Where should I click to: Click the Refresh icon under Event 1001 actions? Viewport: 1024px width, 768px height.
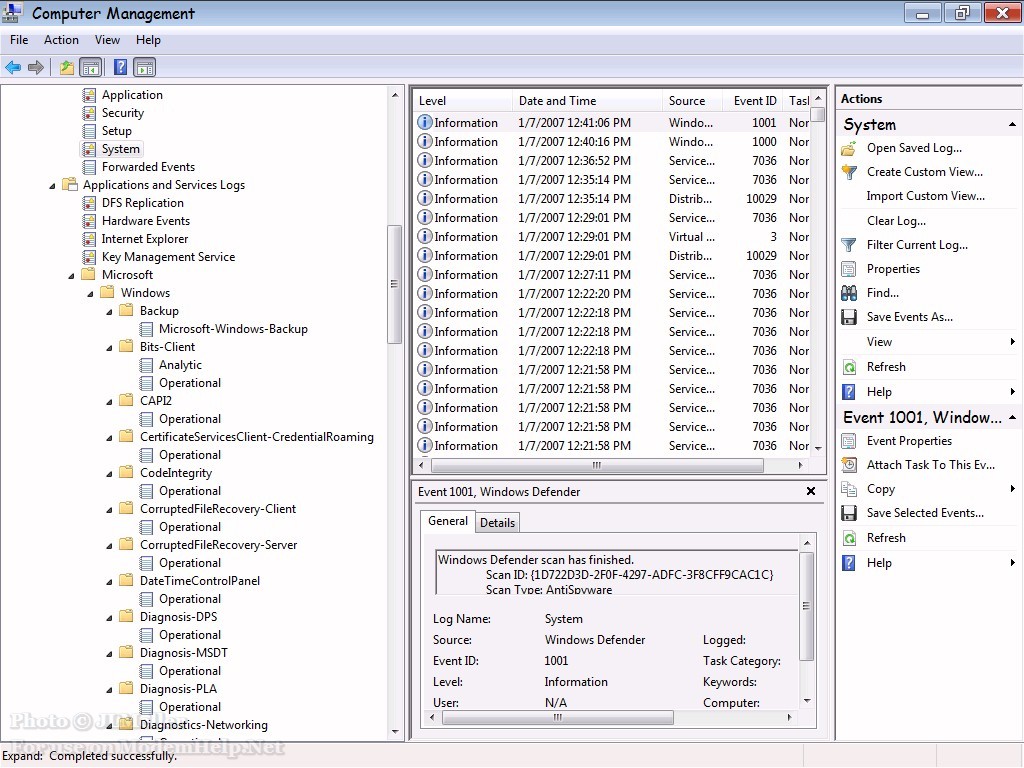pos(849,538)
